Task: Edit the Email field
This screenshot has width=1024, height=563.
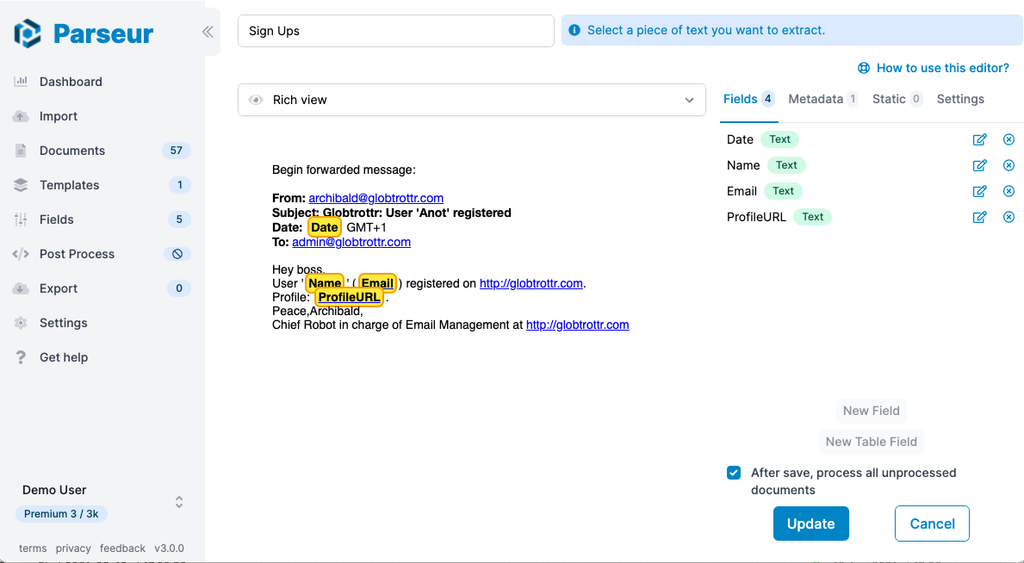Action: [x=980, y=191]
